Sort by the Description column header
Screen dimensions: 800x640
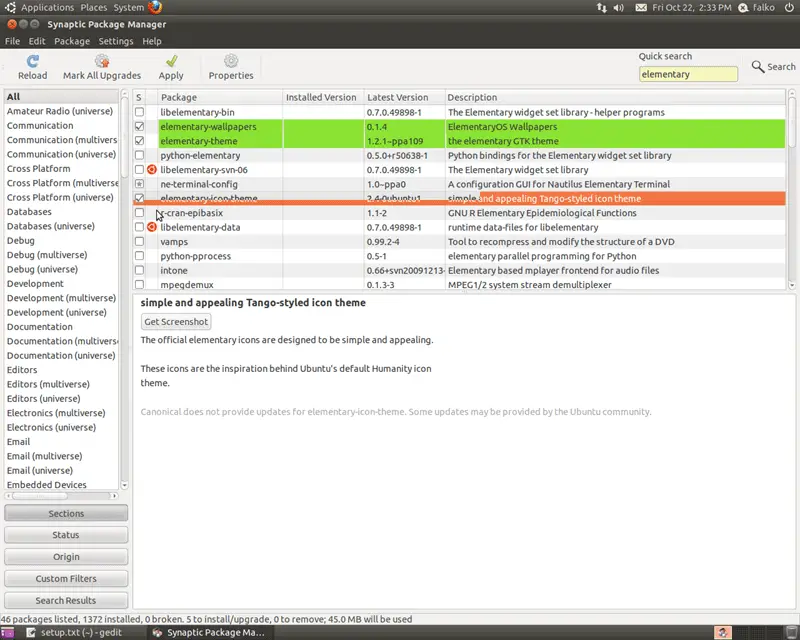pos(615,97)
